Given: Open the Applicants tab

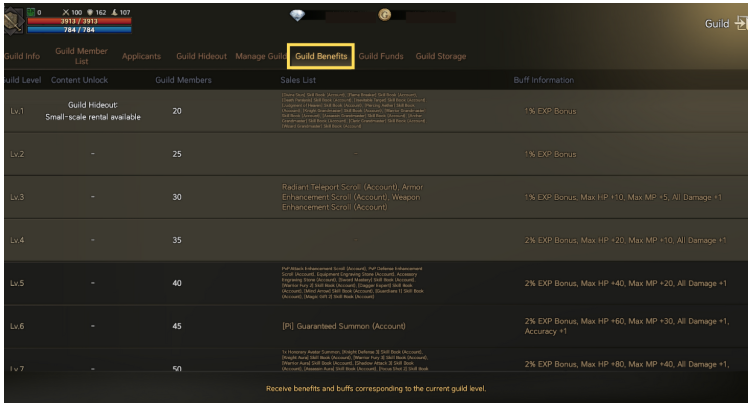Looking at the screenshot, I should 141,56.
